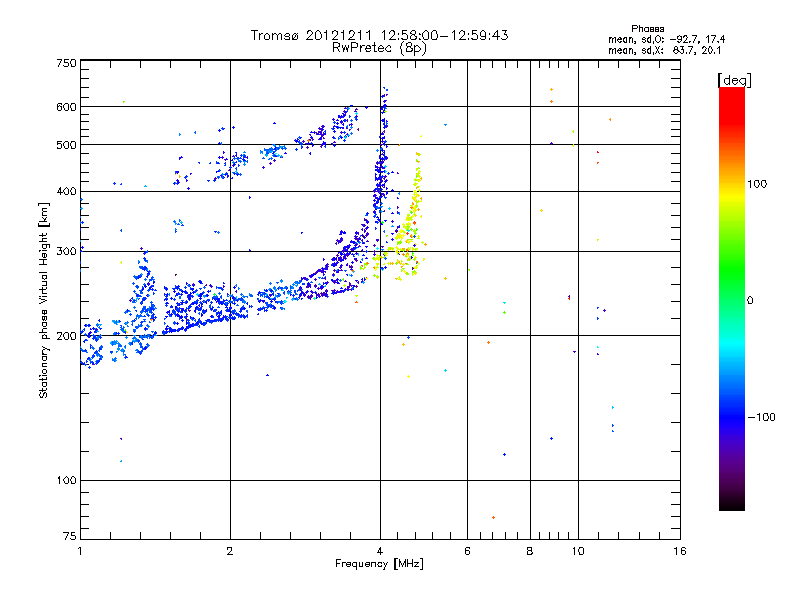Click the y-axis tick label '200'

[66, 336]
